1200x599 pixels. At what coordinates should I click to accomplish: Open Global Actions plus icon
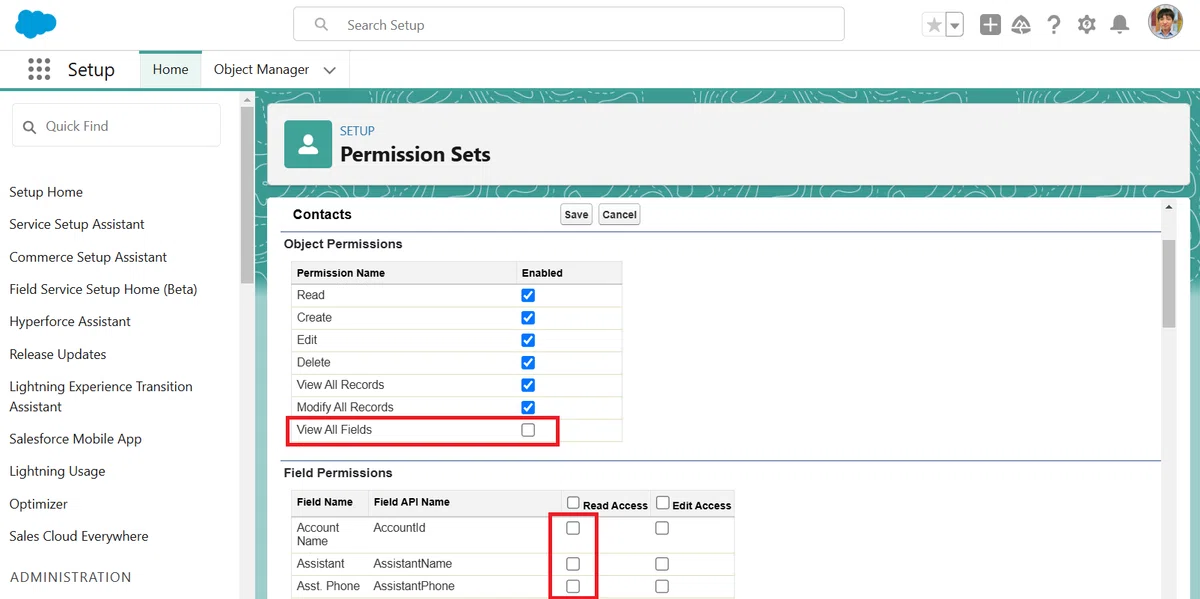pyautogui.click(x=990, y=25)
